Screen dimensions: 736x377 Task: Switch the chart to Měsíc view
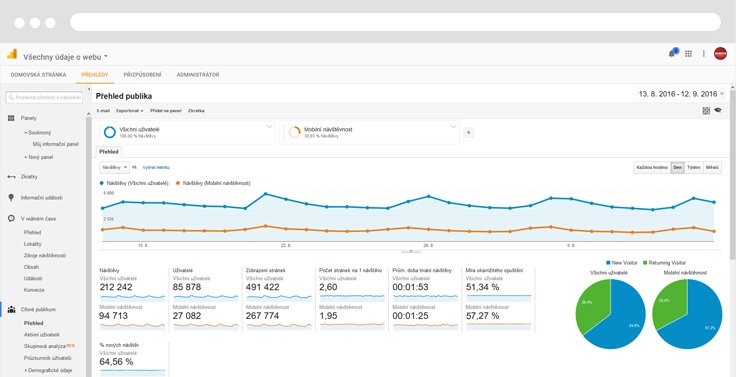coord(713,167)
